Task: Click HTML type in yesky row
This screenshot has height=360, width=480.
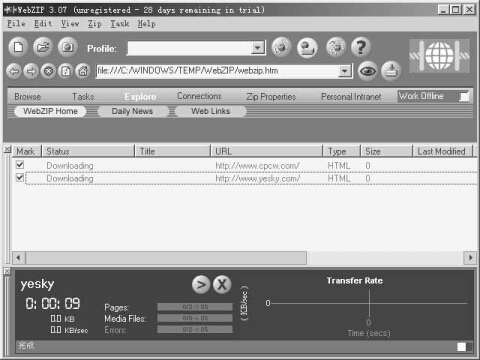Action: point(339,179)
